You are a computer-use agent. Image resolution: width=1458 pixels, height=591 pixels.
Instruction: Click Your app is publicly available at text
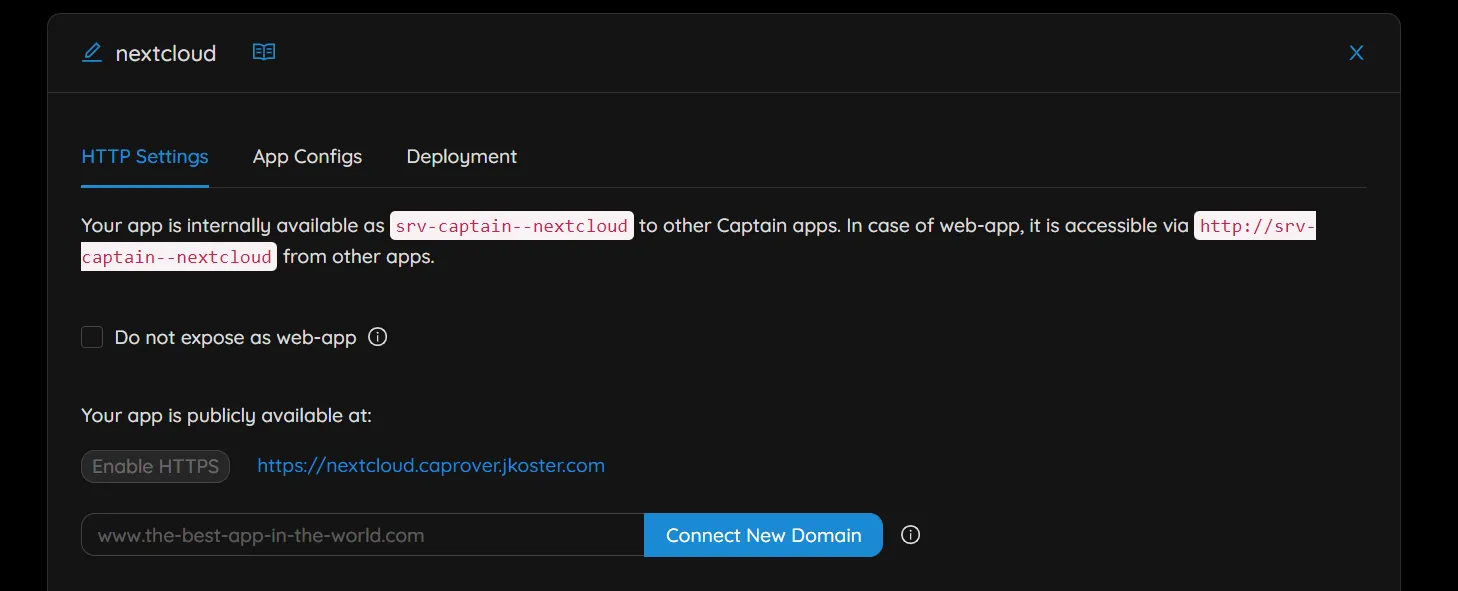click(x=226, y=415)
